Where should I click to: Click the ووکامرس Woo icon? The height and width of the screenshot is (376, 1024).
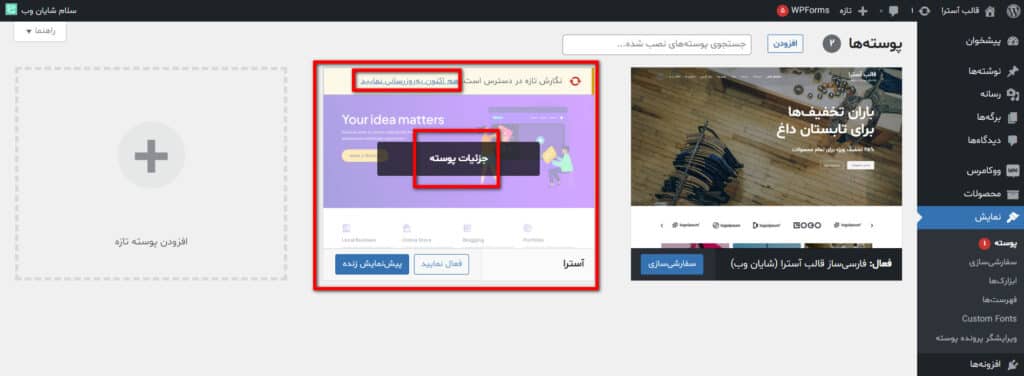coord(1012,171)
